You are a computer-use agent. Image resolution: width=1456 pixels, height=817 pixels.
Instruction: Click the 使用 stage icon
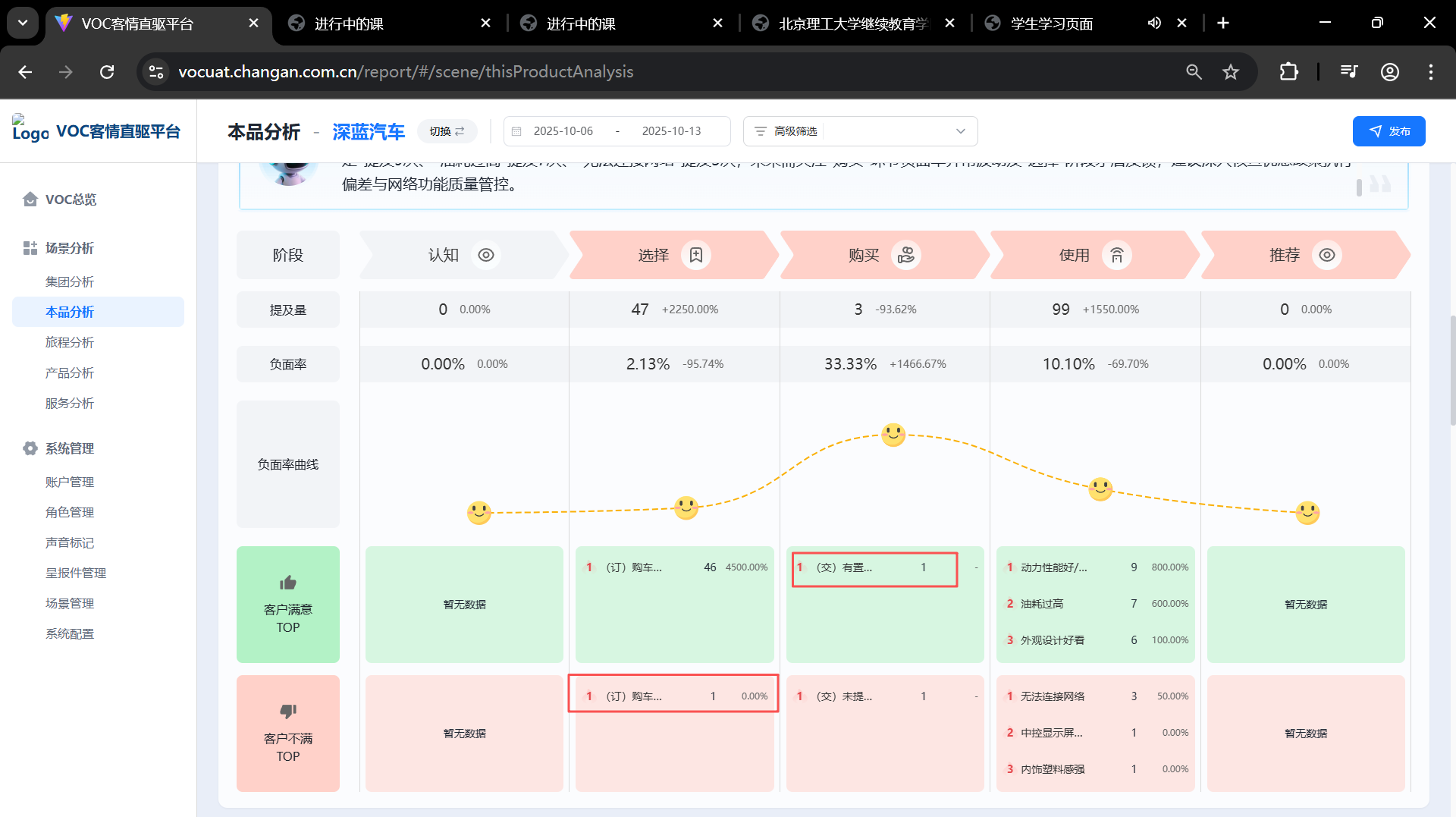coord(1116,256)
